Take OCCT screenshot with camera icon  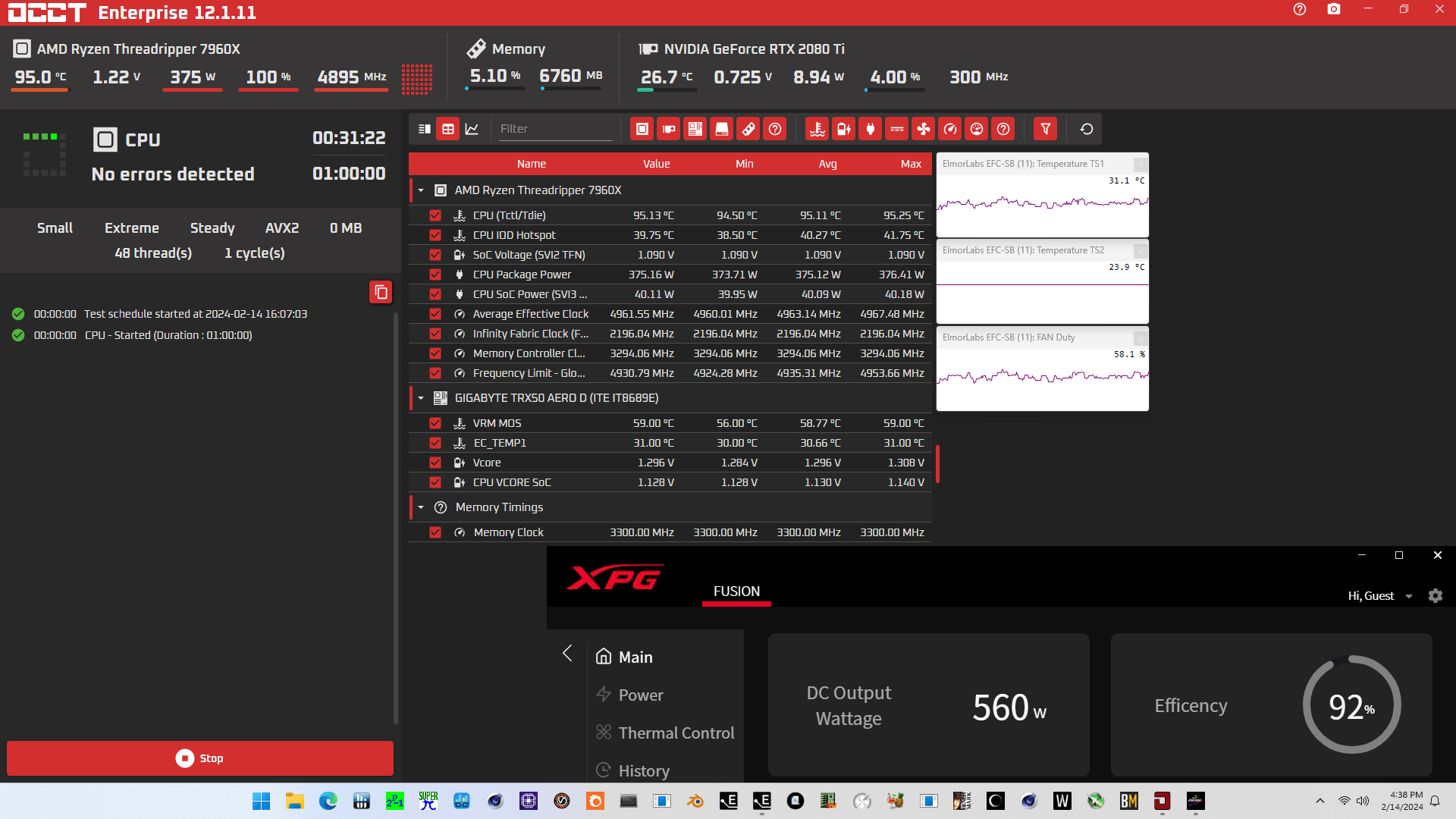pos(1334,9)
